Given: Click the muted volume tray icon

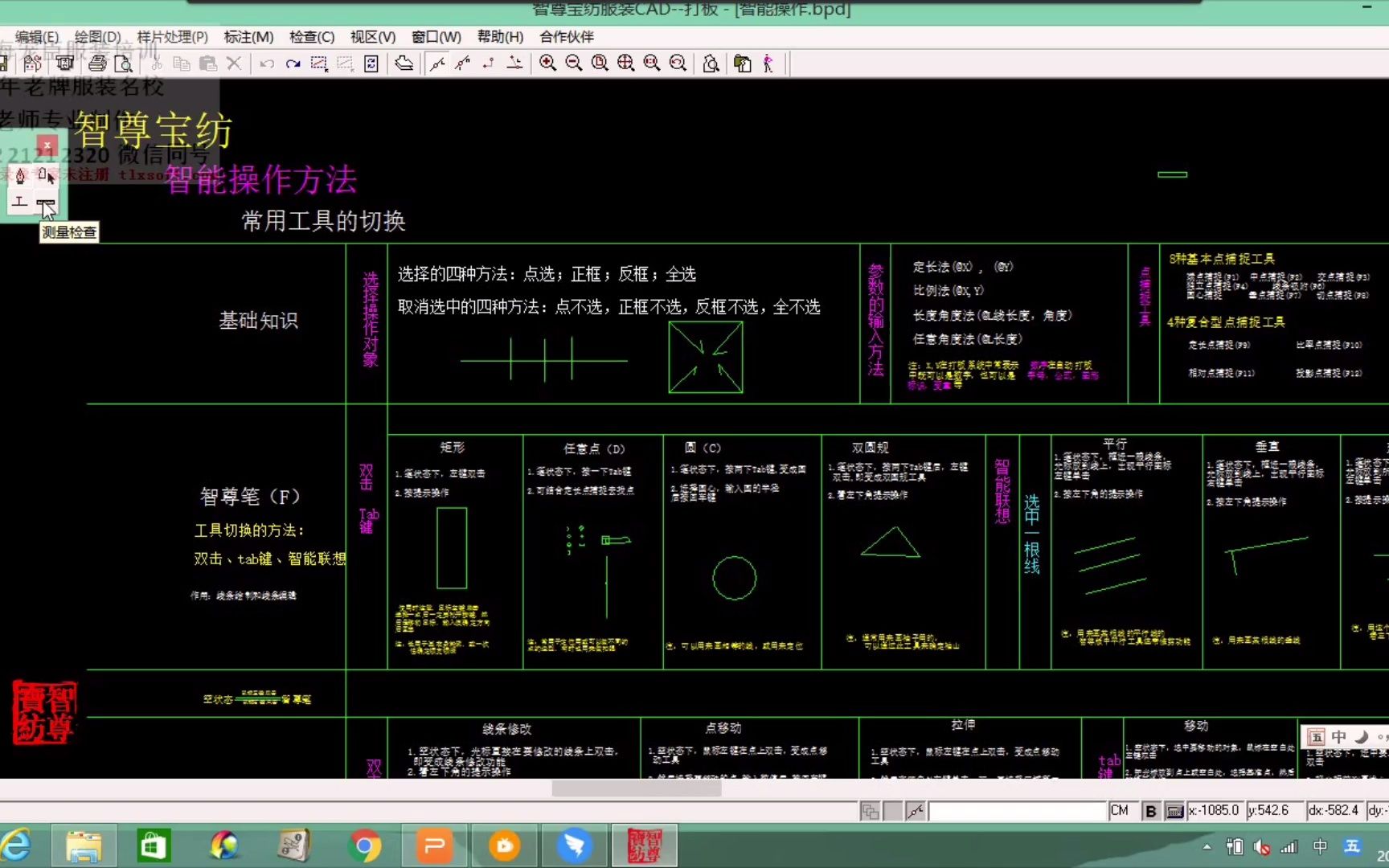Looking at the screenshot, I should (1262, 847).
